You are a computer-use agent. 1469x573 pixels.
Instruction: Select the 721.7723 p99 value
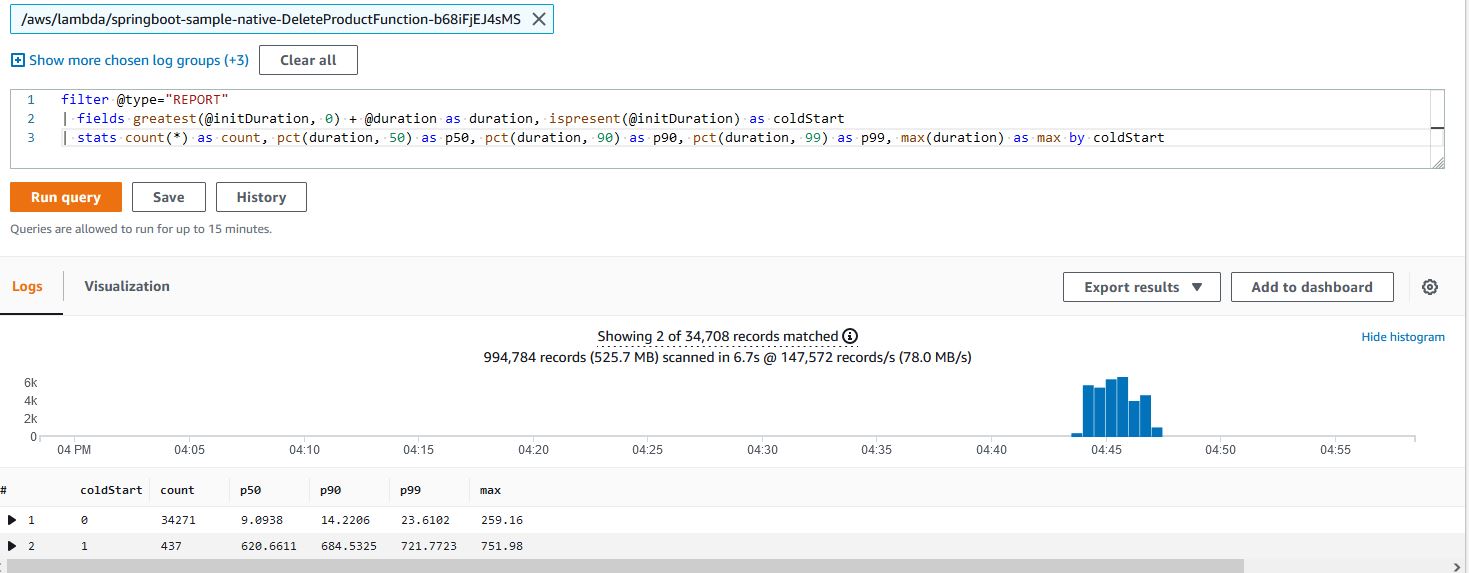[x=428, y=546]
